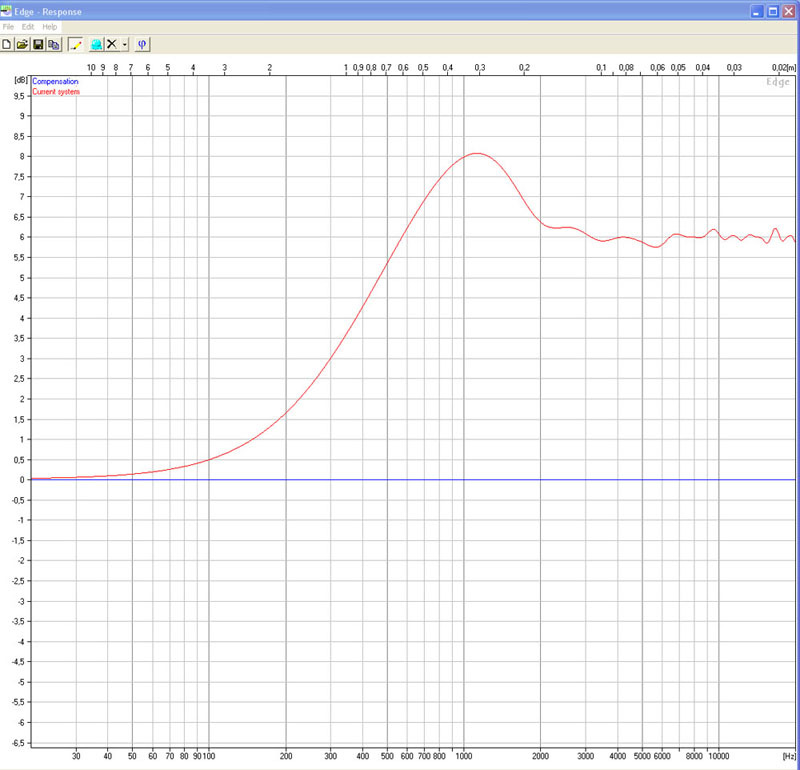Screen dimensions: 800x770
Task: Toggle the yellow pencil edit tool
Action: 76,45
